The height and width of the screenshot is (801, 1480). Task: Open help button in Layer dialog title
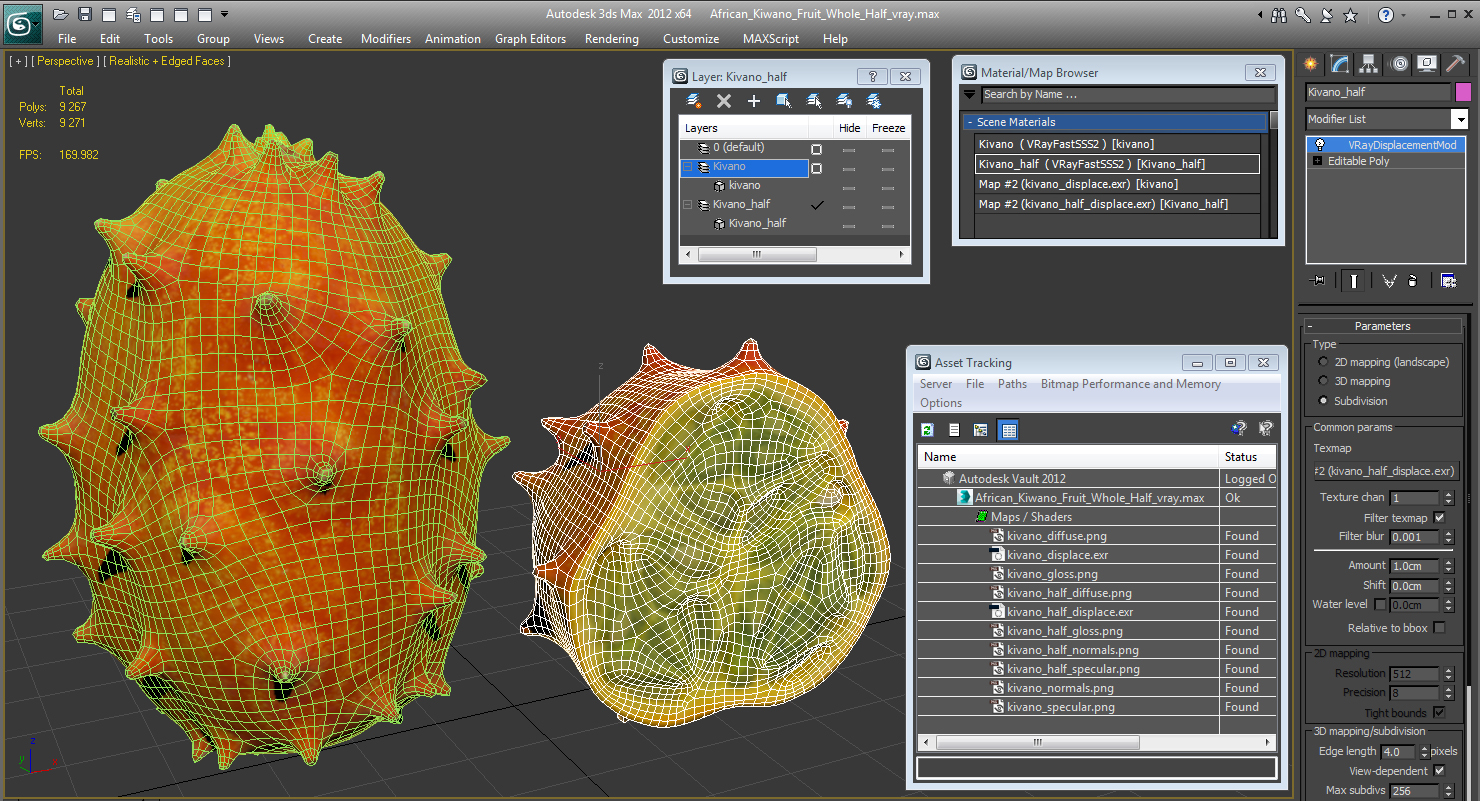pos(872,76)
